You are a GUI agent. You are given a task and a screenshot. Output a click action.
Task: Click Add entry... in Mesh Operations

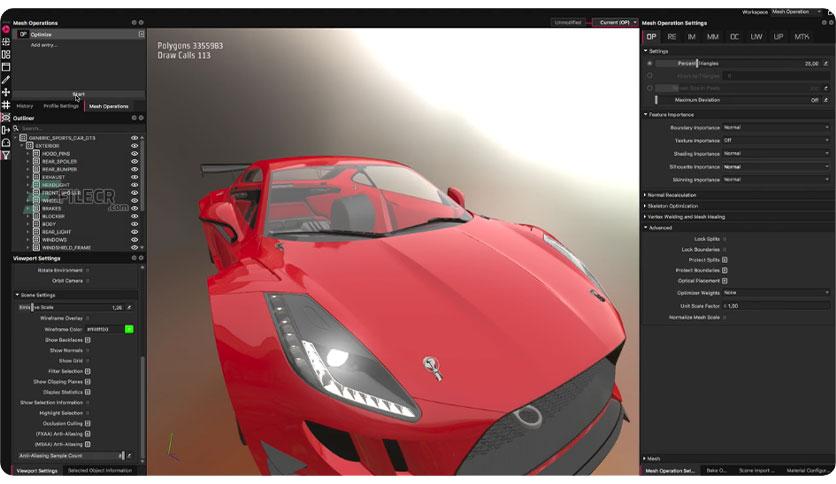[x=44, y=45]
